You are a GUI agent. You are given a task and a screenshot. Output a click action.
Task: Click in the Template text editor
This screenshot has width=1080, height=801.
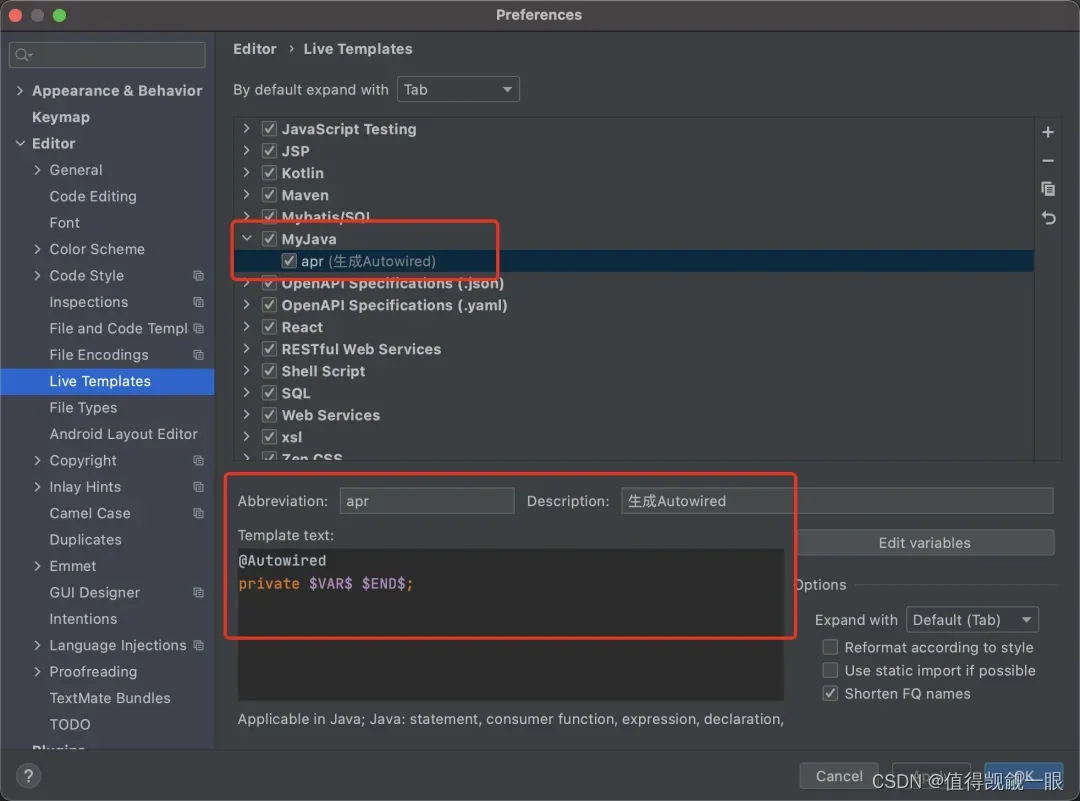point(510,625)
